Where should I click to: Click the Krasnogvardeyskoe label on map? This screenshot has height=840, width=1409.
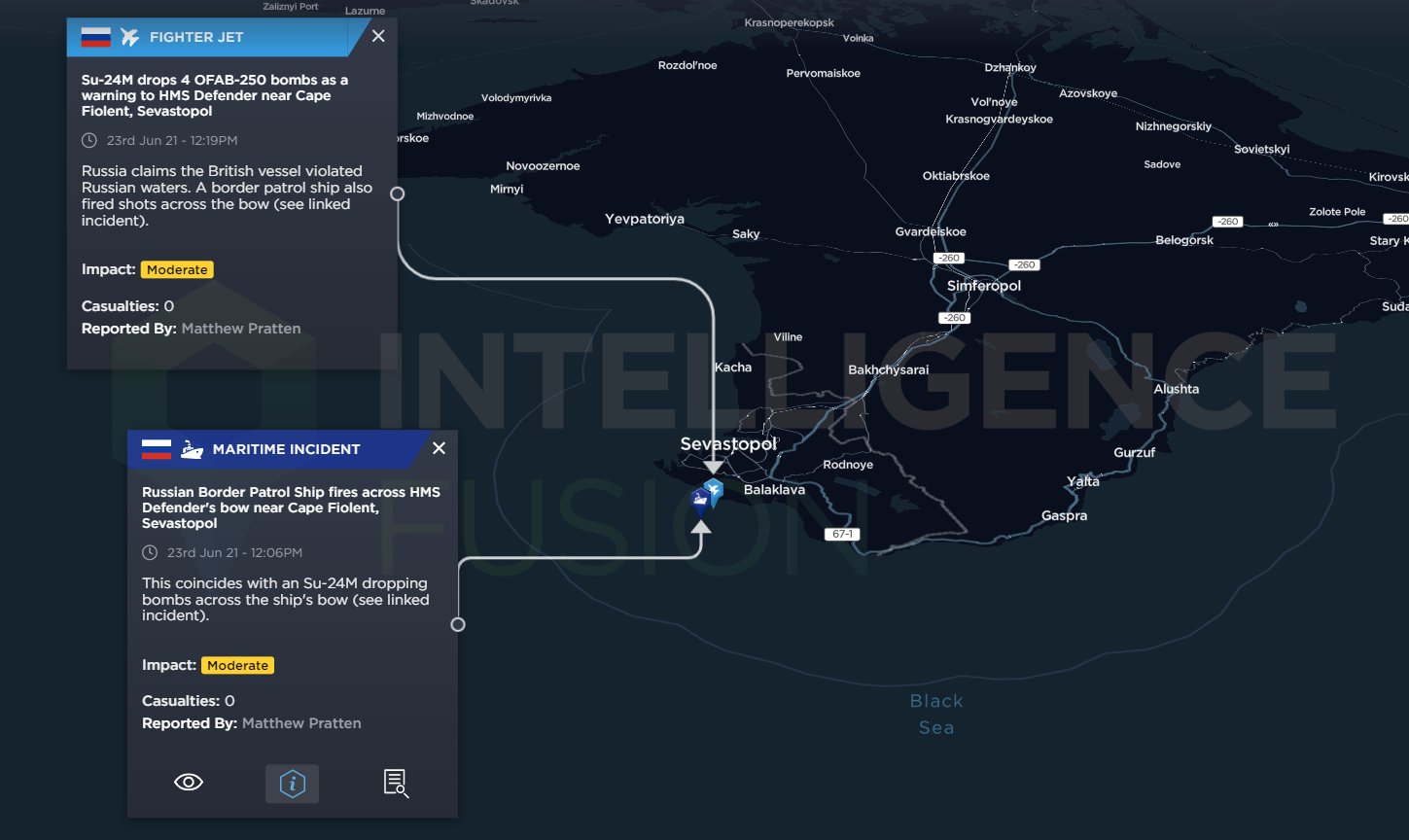[x=1000, y=119]
